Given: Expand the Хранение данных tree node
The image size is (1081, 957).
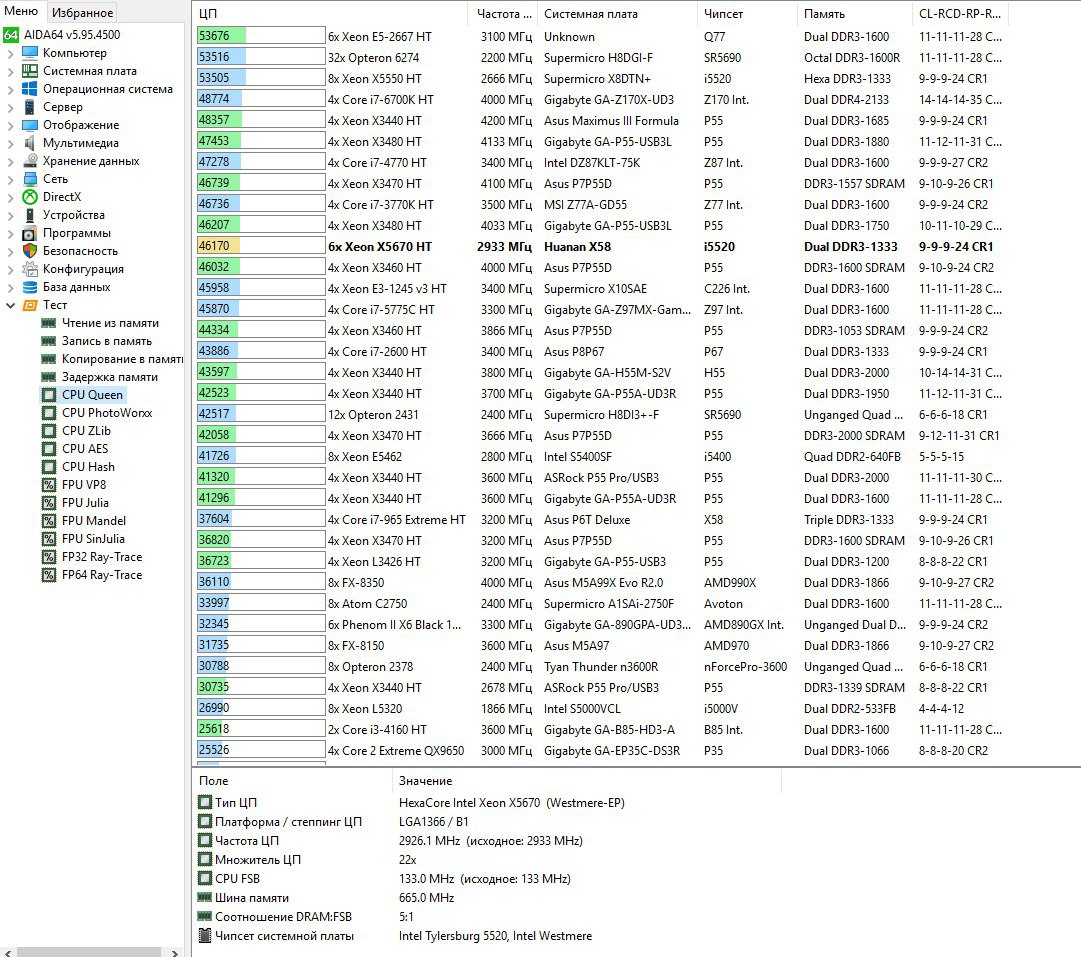Looking at the screenshot, I should tap(10, 161).
